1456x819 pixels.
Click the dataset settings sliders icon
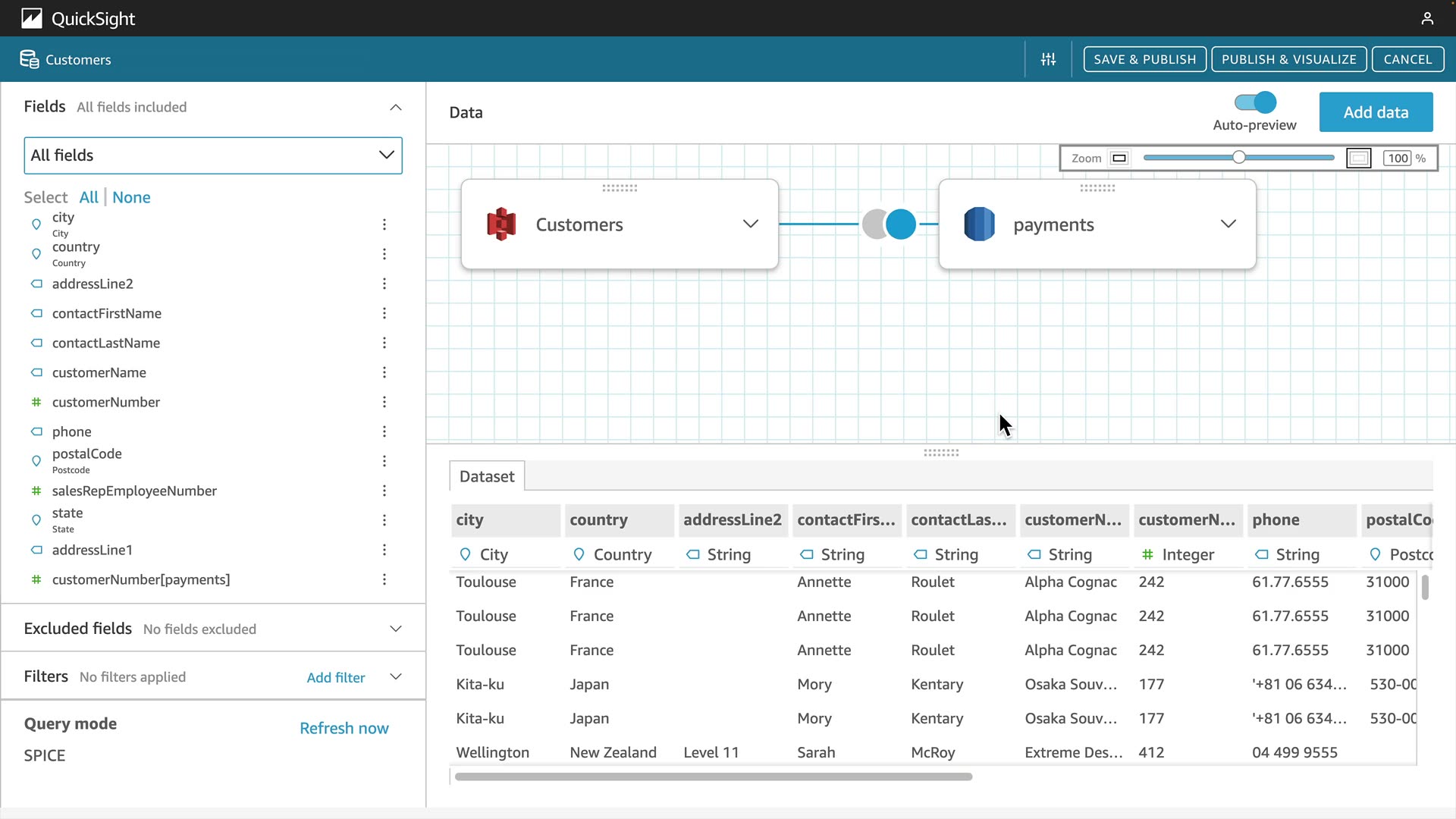pos(1048,59)
